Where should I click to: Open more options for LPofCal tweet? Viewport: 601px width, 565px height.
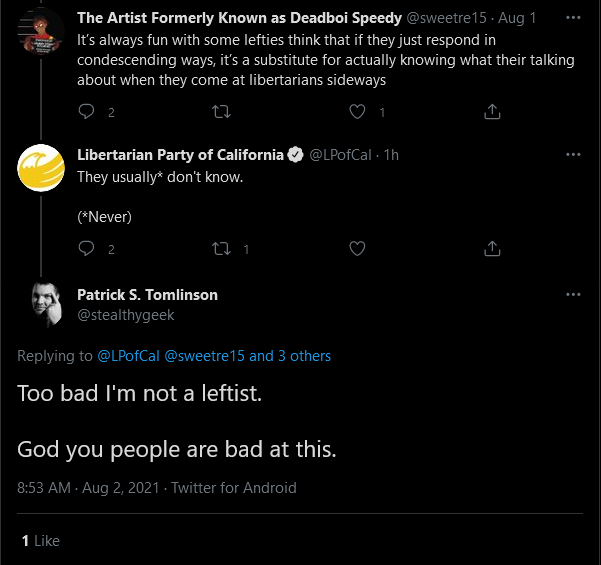pyautogui.click(x=573, y=154)
